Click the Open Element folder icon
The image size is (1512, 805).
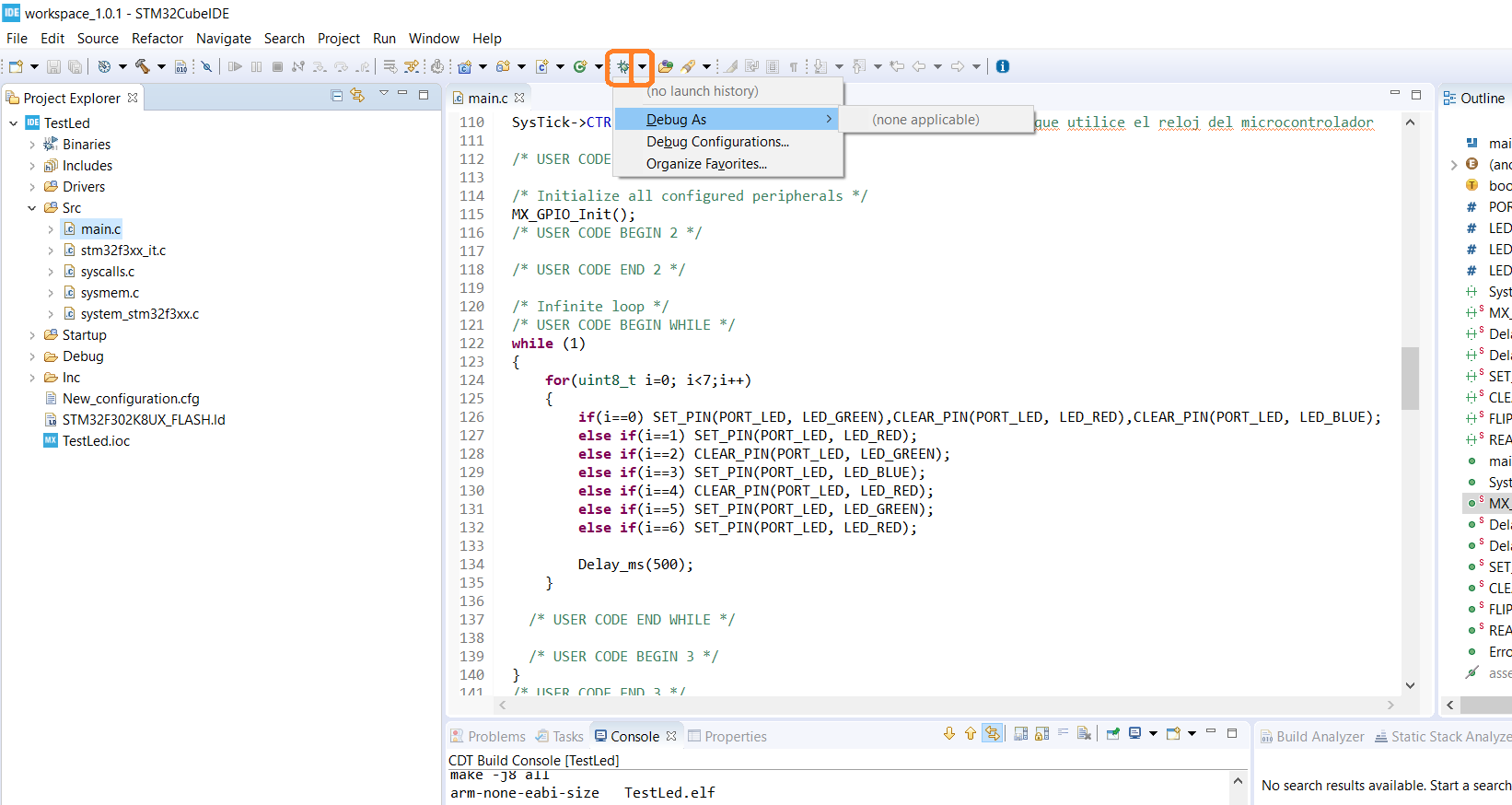click(666, 66)
